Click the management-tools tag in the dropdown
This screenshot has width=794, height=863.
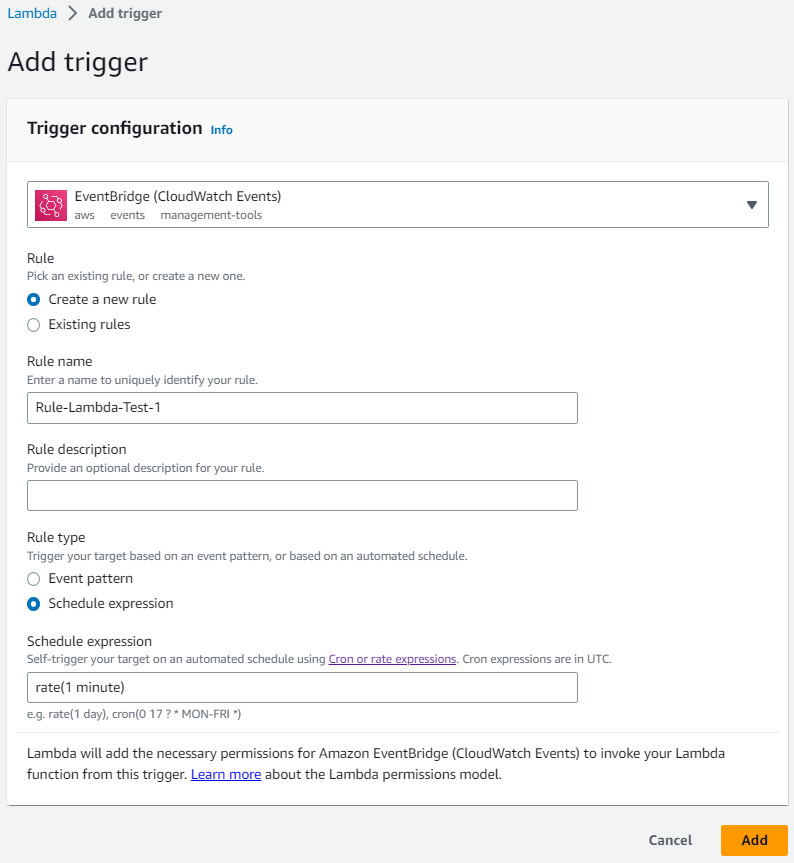(211, 215)
